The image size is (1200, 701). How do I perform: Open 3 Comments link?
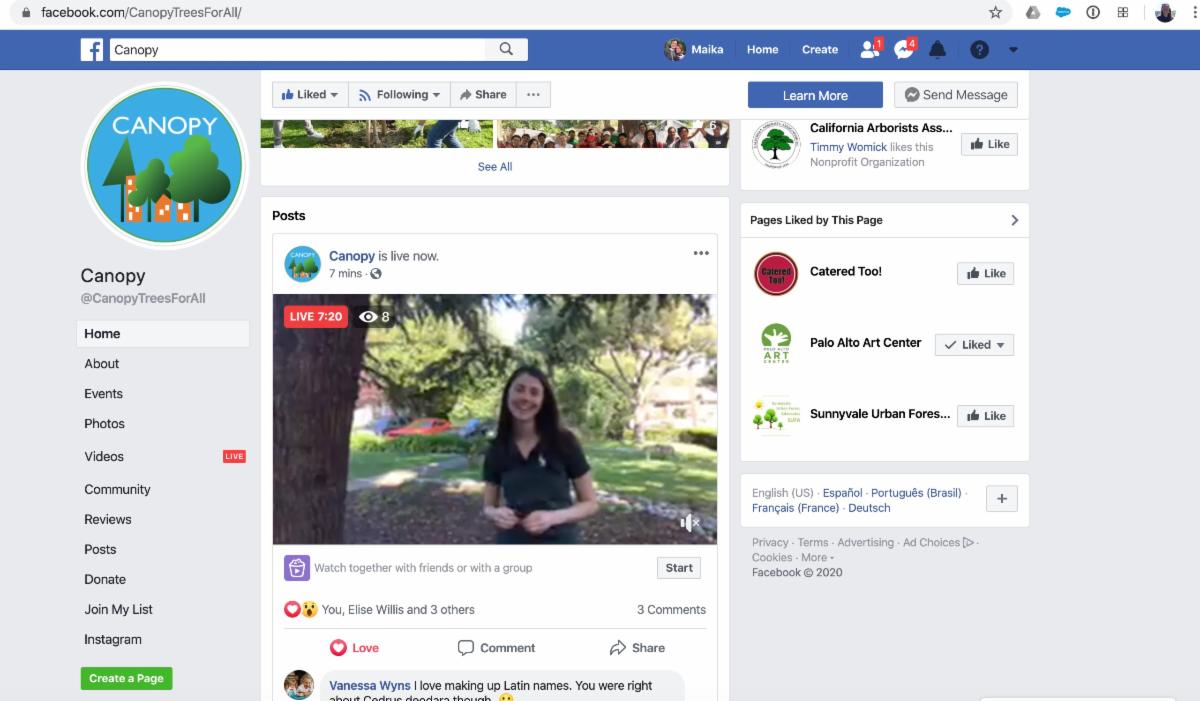[x=671, y=609]
